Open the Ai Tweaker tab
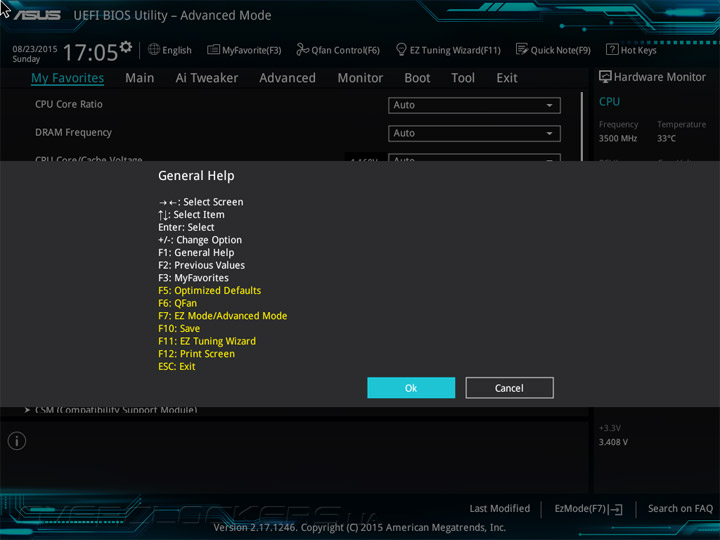This screenshot has width=720, height=540. click(x=207, y=78)
